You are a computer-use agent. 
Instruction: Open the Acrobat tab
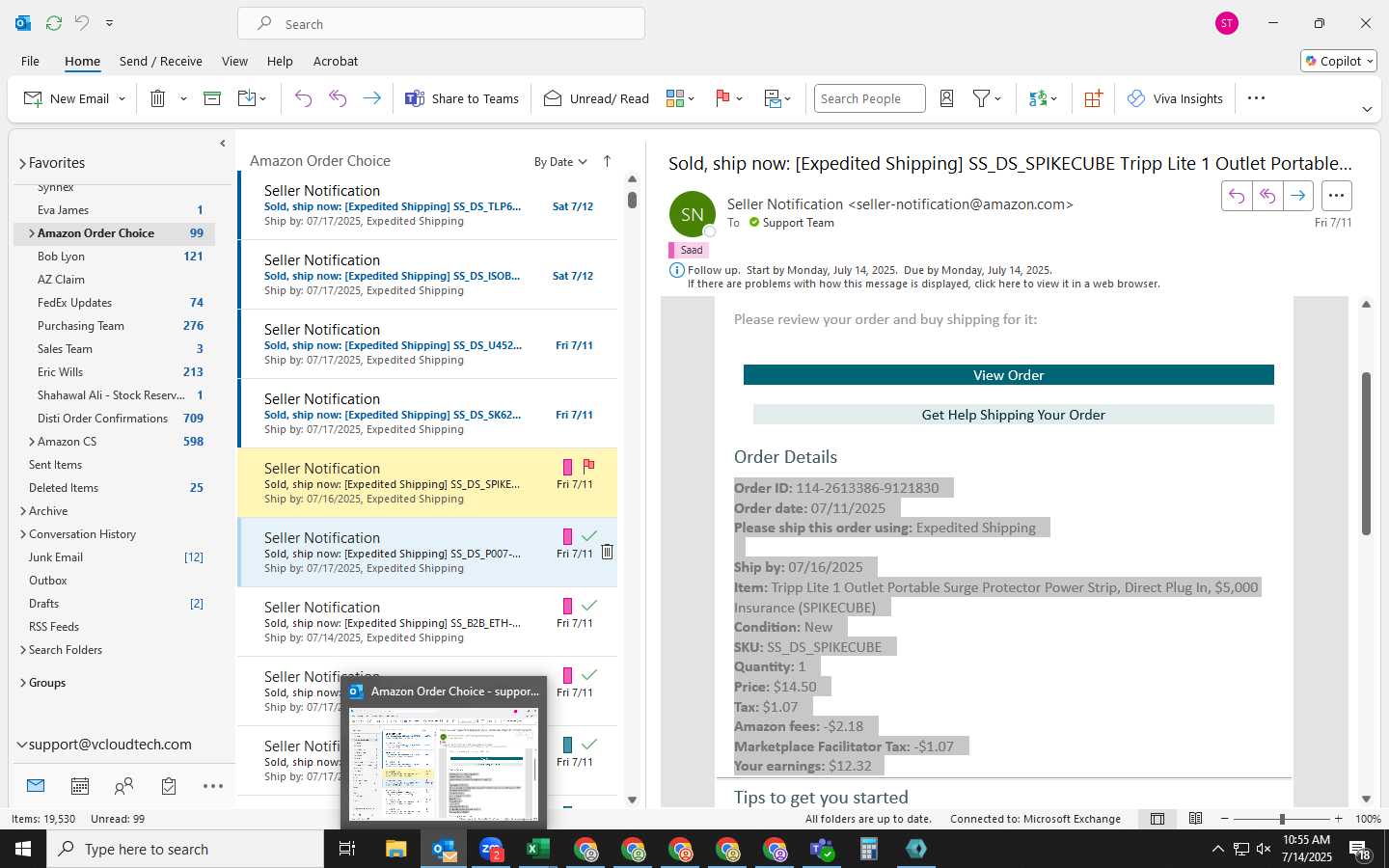pos(336,61)
